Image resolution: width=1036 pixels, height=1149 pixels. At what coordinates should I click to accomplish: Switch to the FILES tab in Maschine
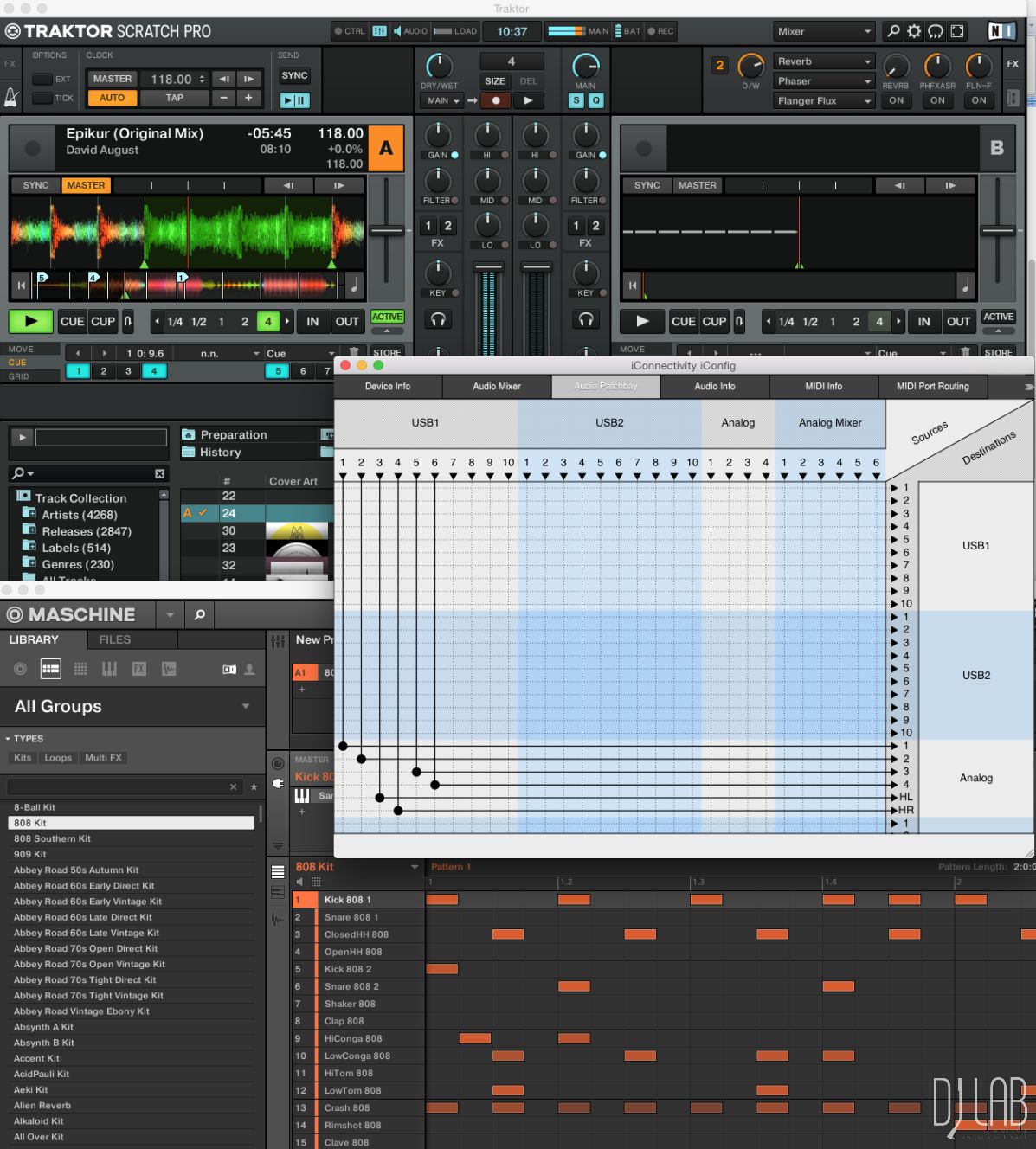pos(114,639)
